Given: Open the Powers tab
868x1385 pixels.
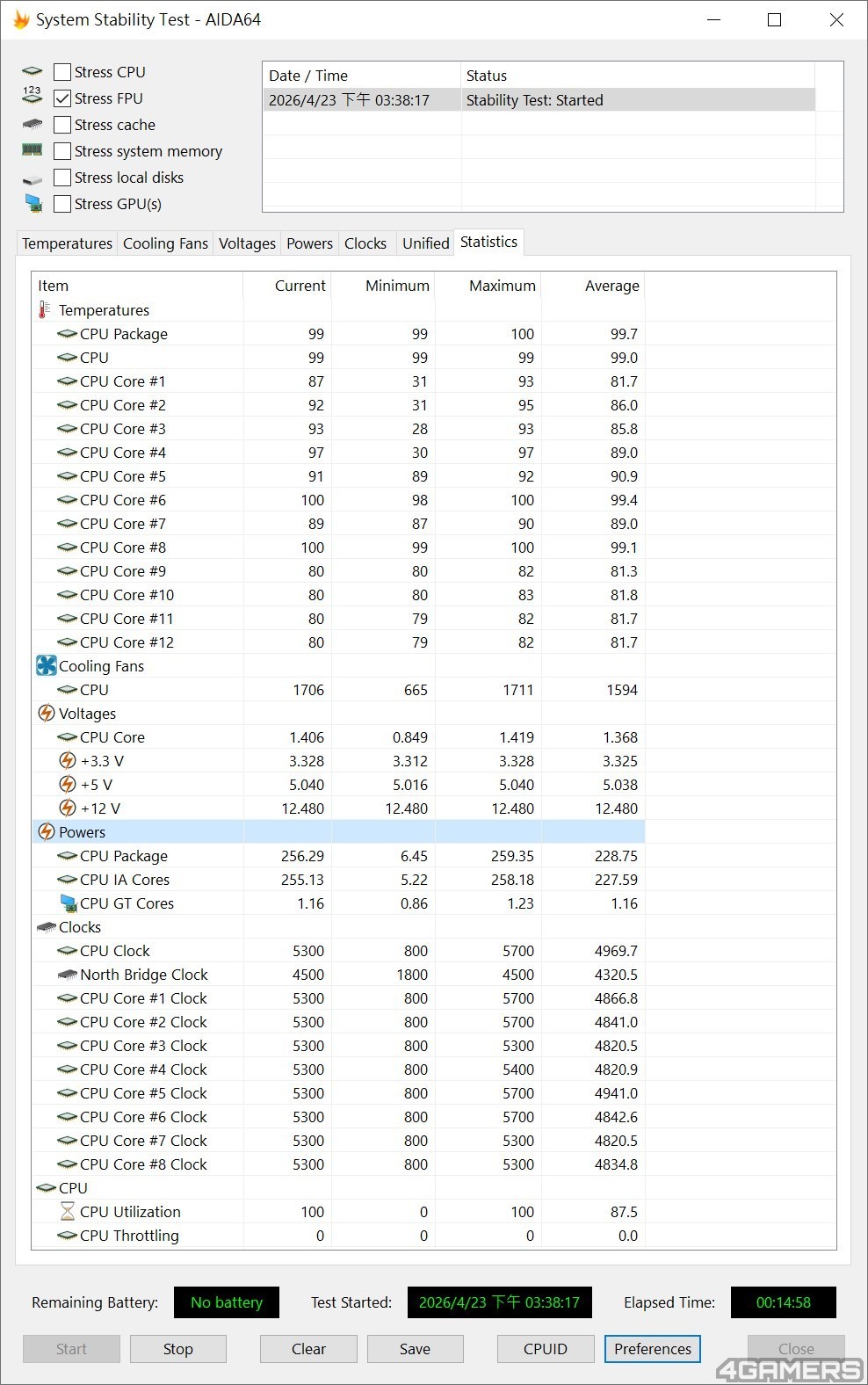Looking at the screenshot, I should pyautogui.click(x=309, y=243).
